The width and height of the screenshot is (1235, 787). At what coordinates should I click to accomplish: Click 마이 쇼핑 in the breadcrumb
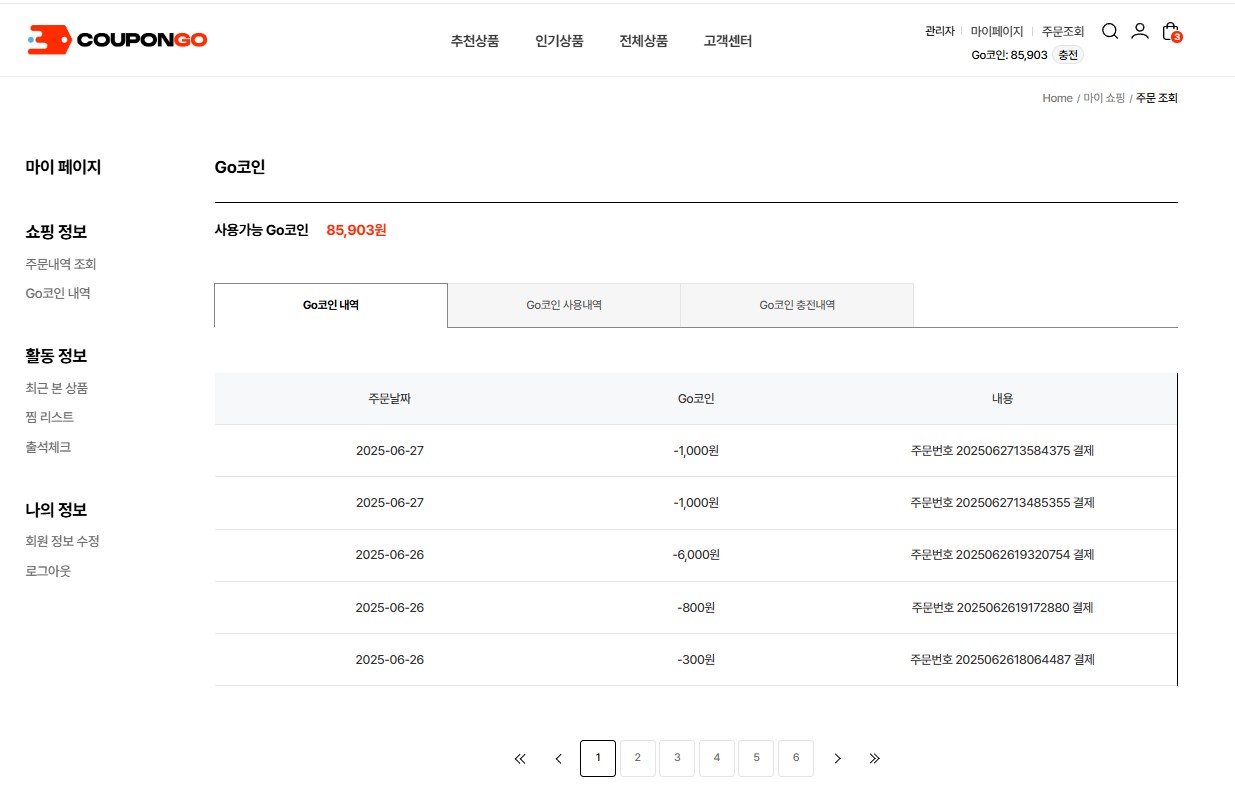pyautogui.click(x=1104, y=98)
